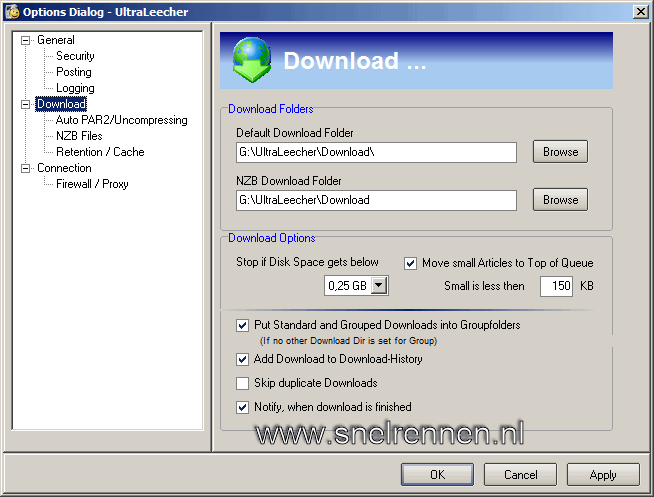Browse for the Default Download Folder
The height and width of the screenshot is (497, 654).
(x=560, y=152)
